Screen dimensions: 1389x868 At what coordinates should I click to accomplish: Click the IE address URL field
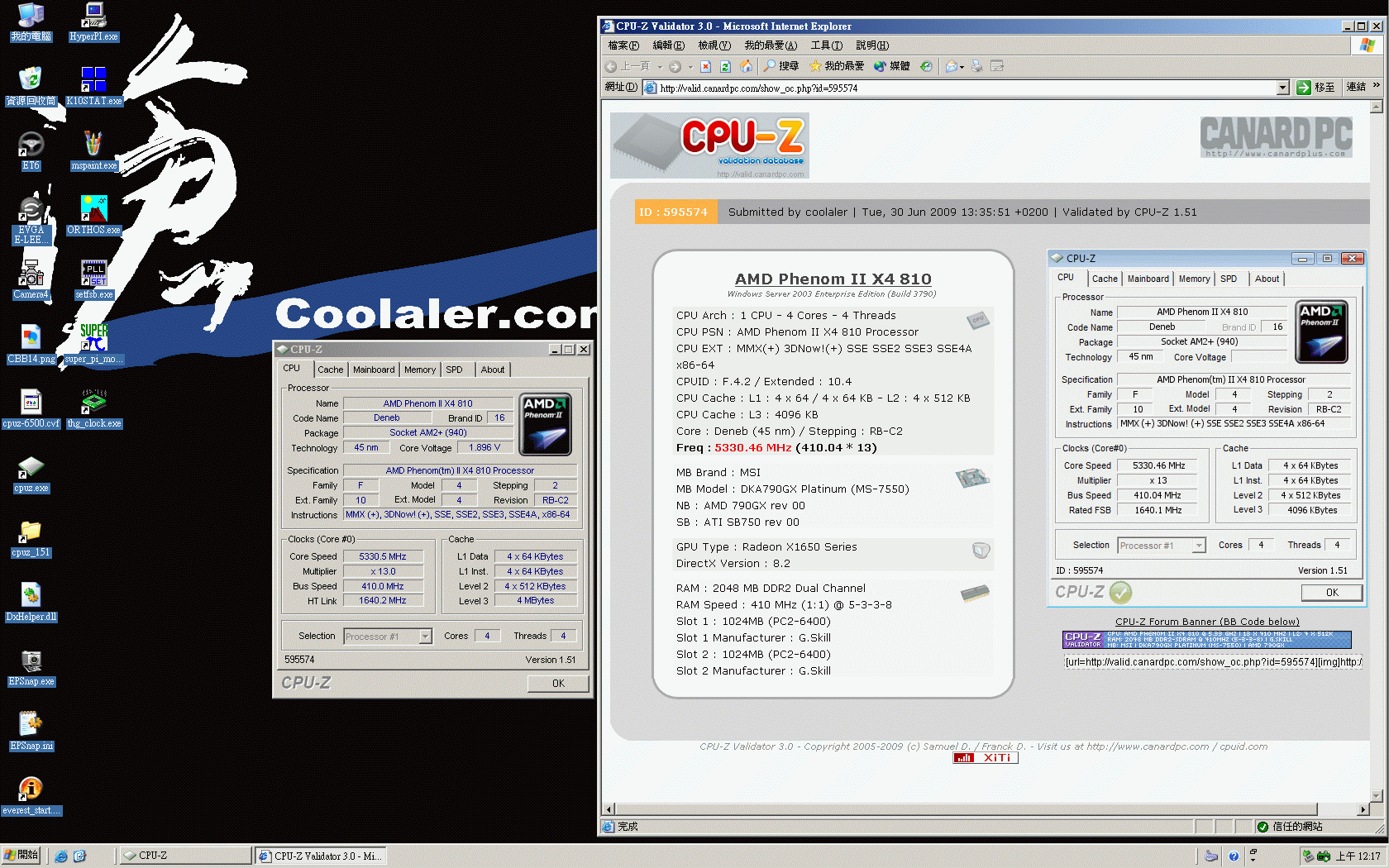coord(966,88)
